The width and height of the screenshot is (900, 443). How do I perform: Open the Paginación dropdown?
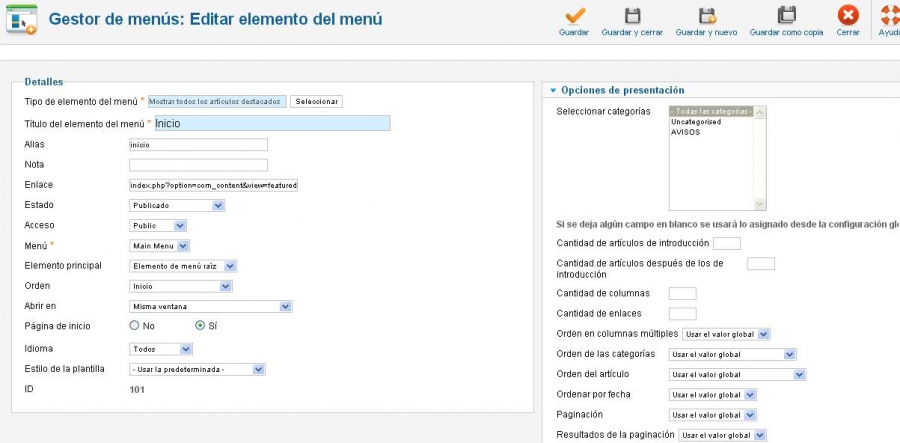712,415
